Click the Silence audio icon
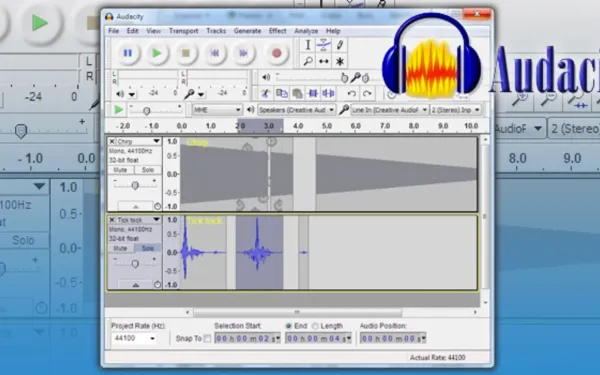Image resolution: width=600 pixels, height=375 pixels. point(328,93)
